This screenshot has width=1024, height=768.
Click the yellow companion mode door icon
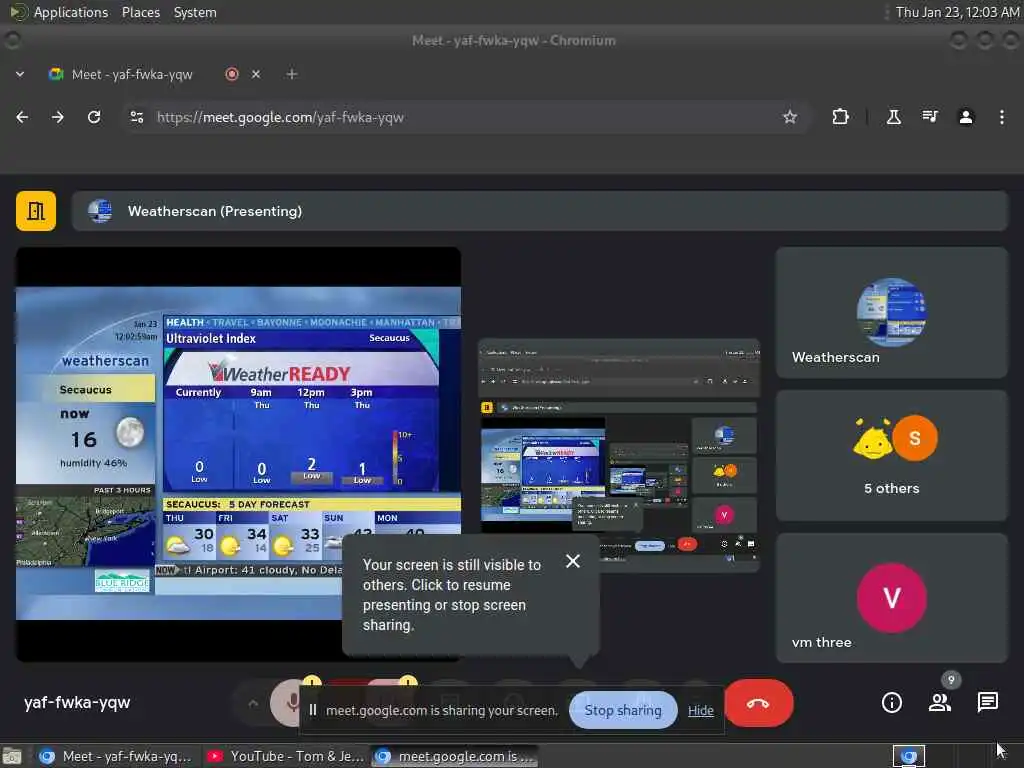[x=36, y=211]
